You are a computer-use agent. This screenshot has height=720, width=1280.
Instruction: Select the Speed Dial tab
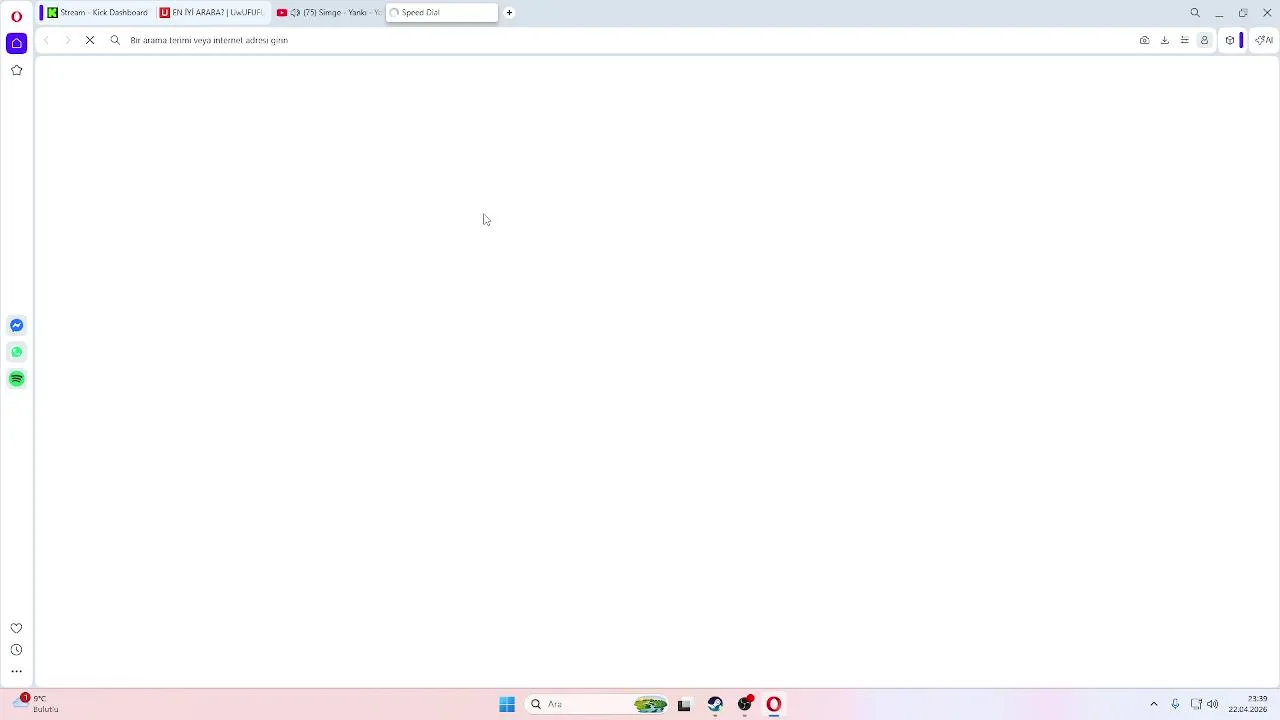pos(442,13)
